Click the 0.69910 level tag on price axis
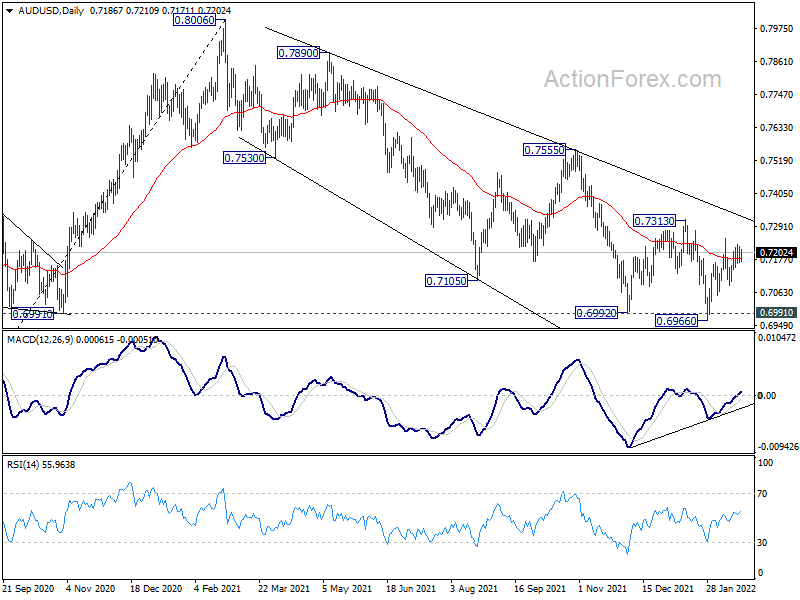This screenshot has width=800, height=600. click(x=777, y=313)
